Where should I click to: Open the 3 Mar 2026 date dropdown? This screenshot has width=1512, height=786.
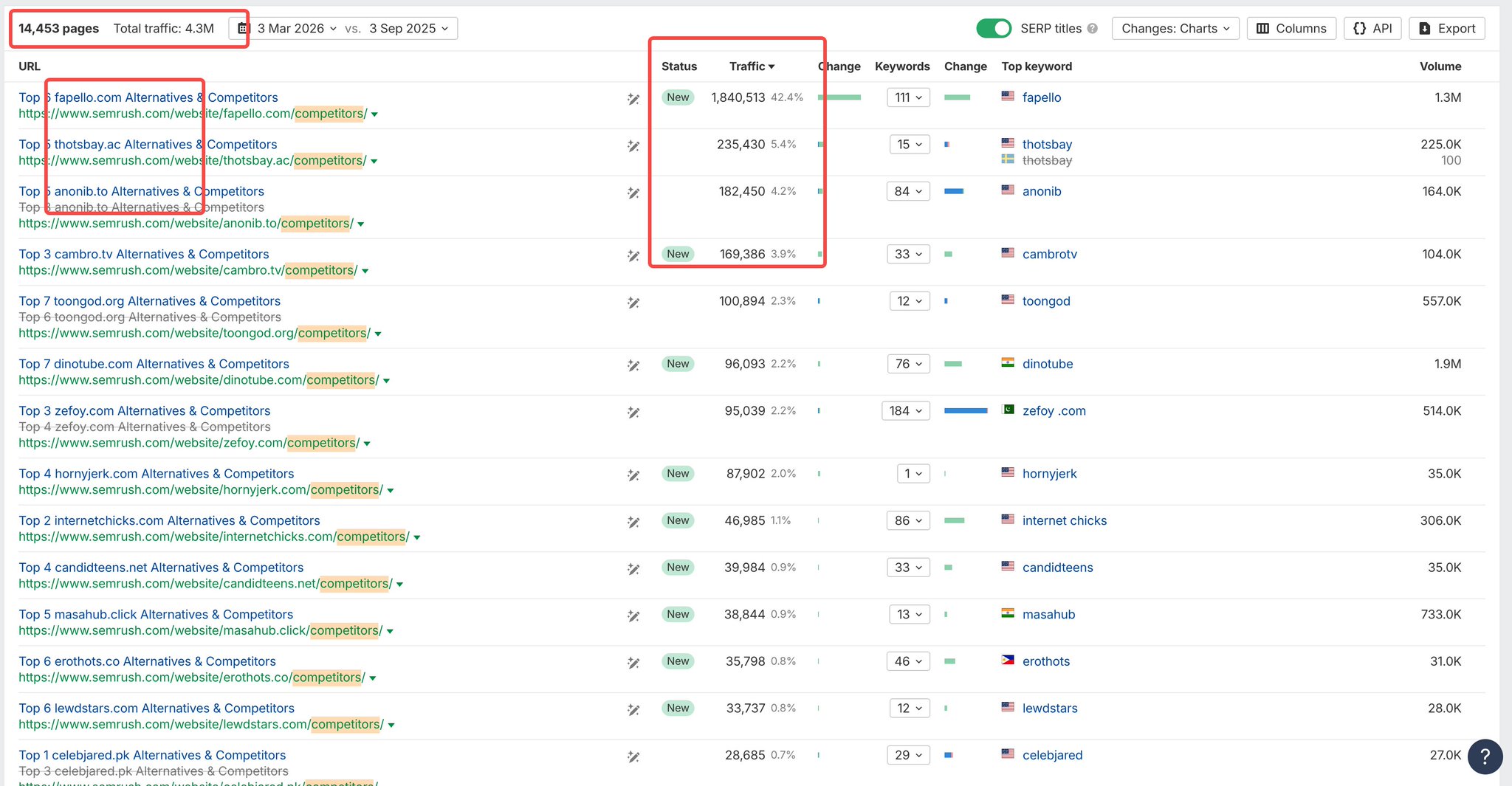point(297,29)
